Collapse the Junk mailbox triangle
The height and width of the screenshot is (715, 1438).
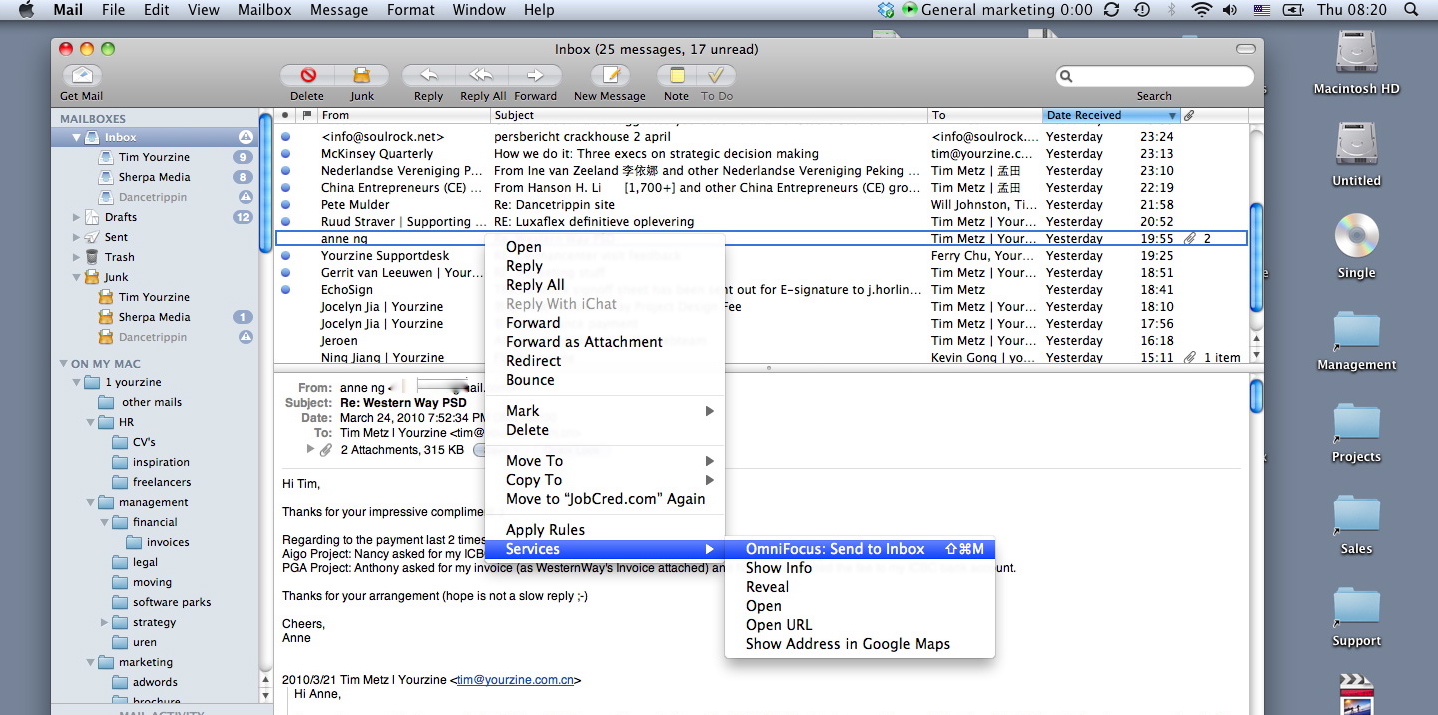(x=76, y=277)
